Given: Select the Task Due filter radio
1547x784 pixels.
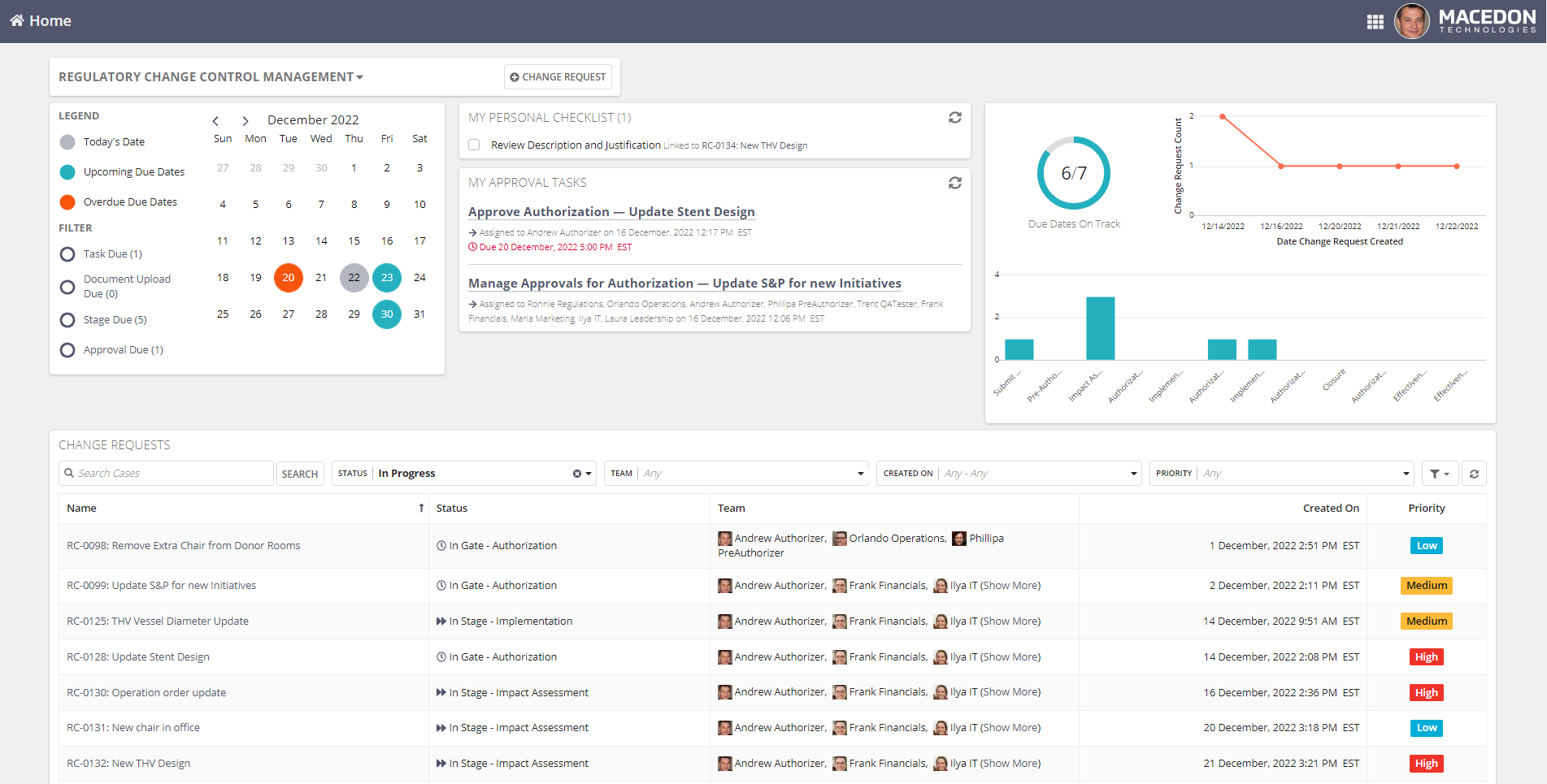Looking at the screenshot, I should click(67, 254).
